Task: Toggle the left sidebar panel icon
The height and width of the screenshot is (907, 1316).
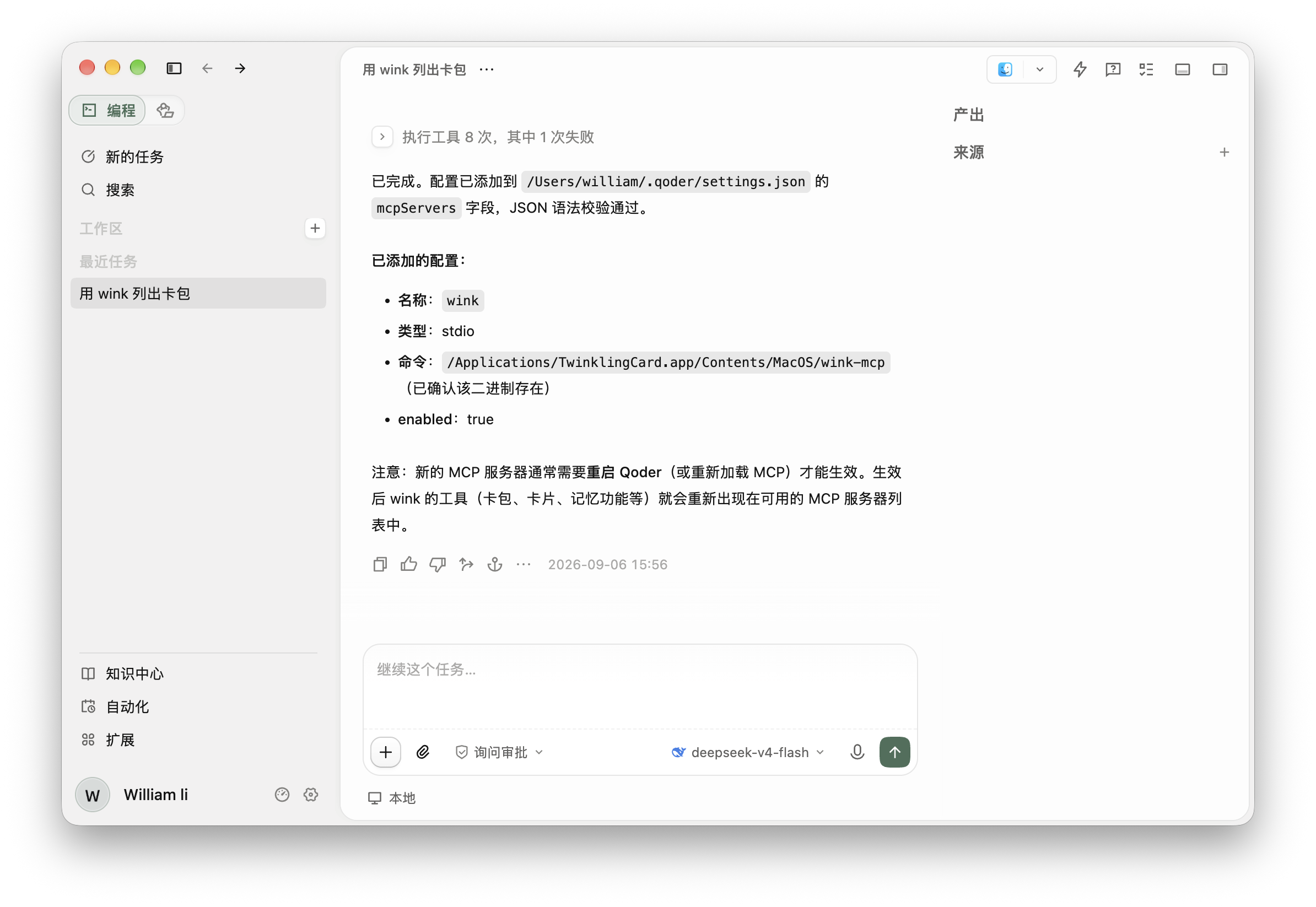Action: pos(174,68)
